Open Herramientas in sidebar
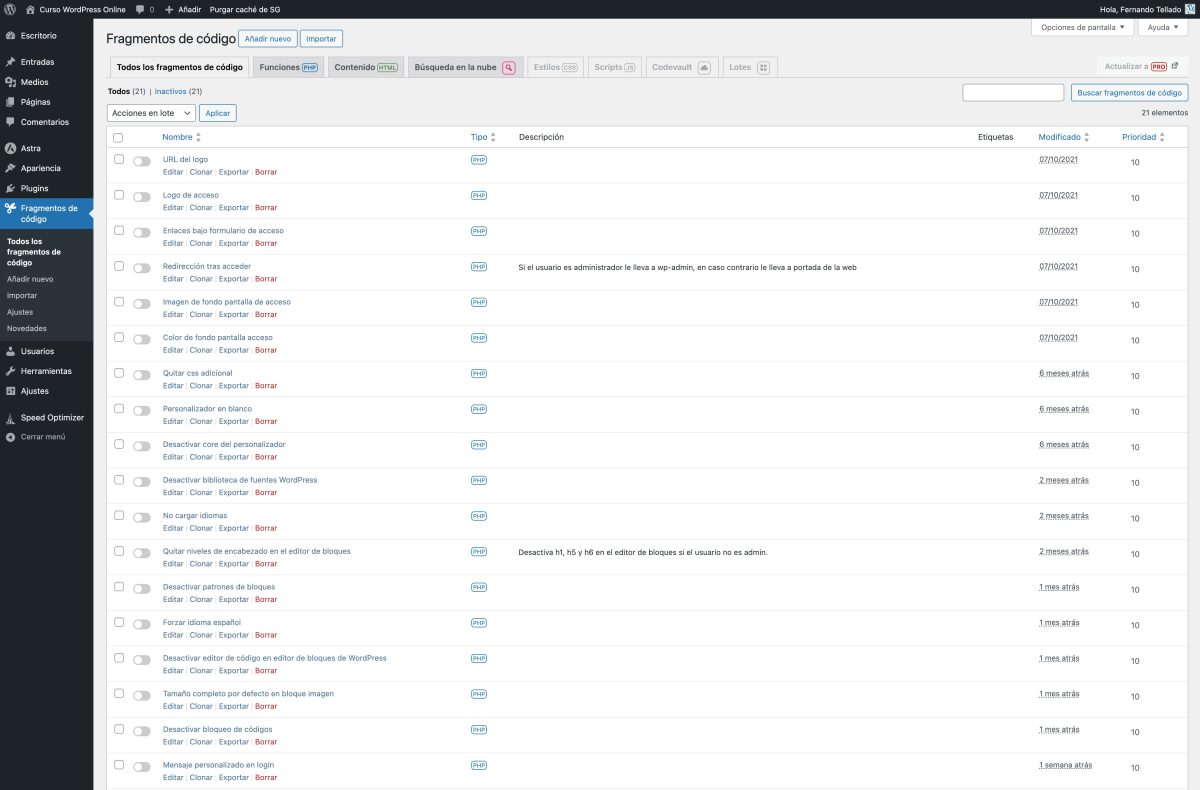The height and width of the screenshot is (790, 1200). [x=46, y=371]
